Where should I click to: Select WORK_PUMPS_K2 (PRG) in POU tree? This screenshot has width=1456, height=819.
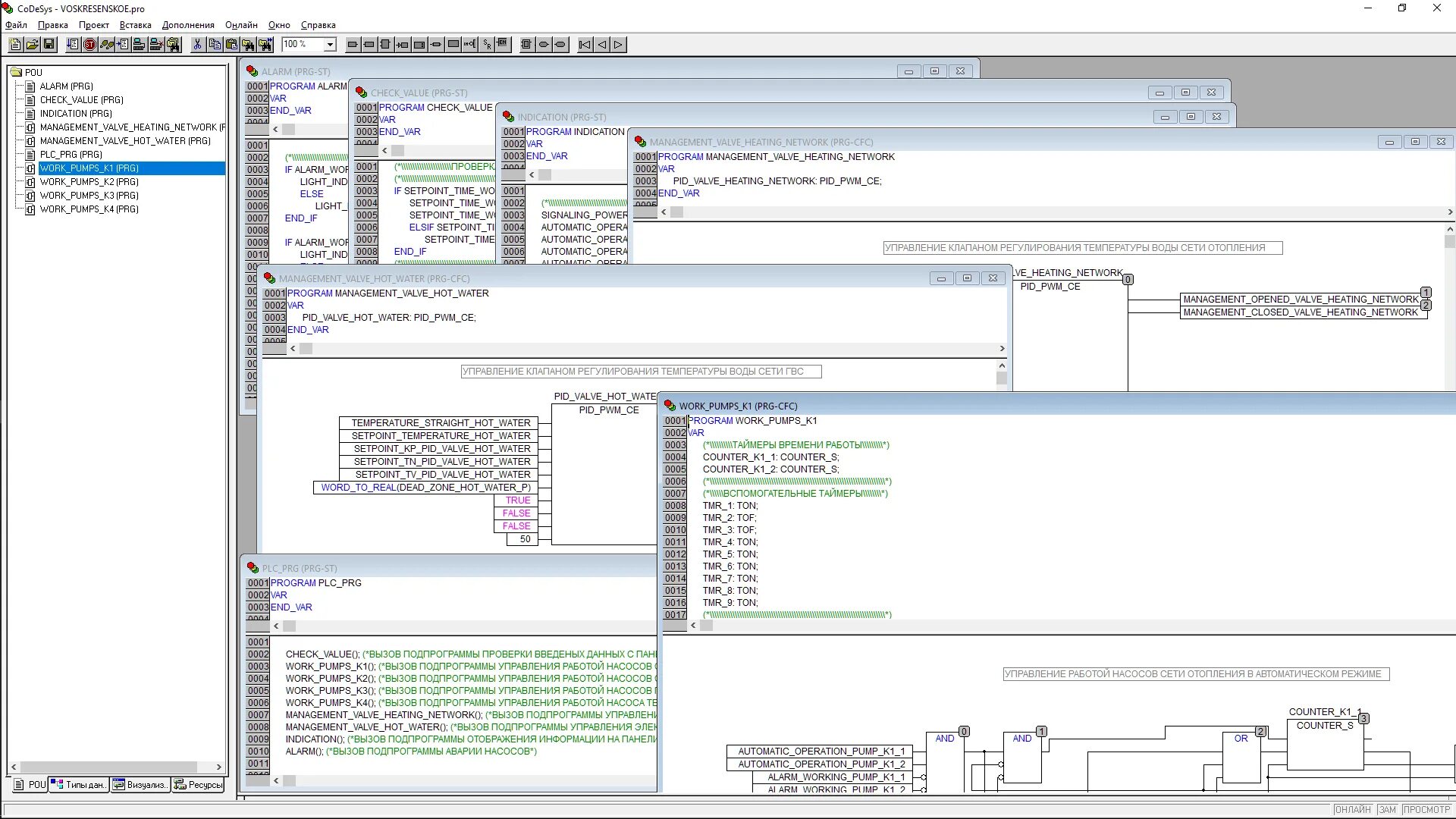89,182
